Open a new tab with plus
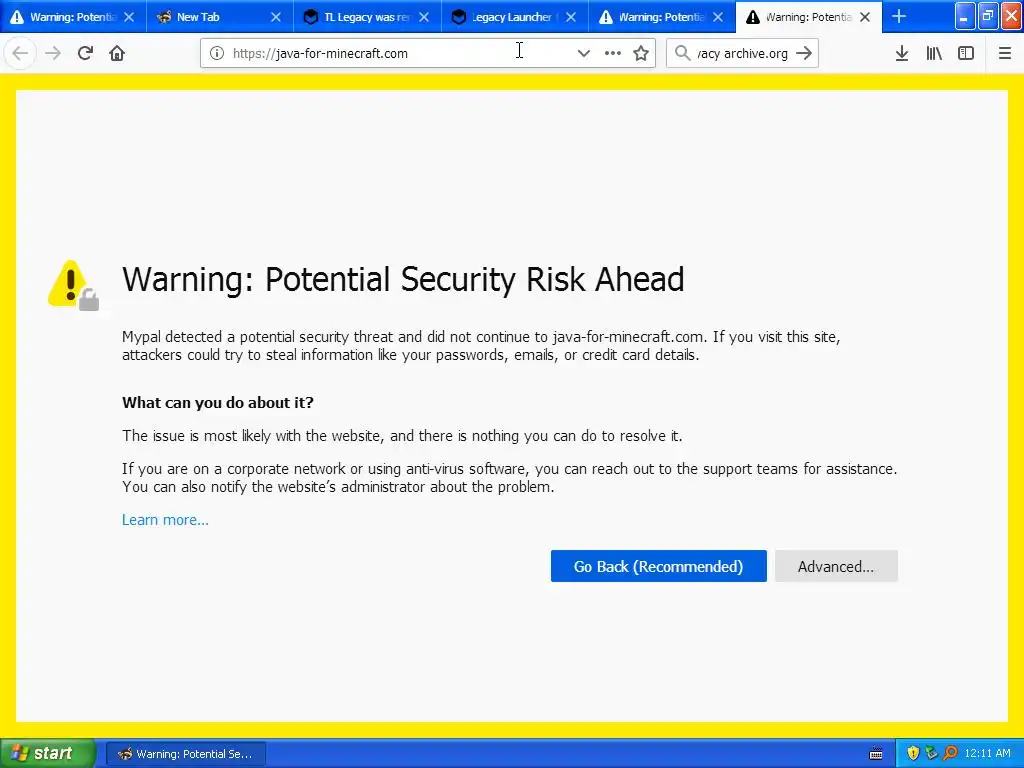This screenshot has height=768, width=1024. click(x=899, y=17)
